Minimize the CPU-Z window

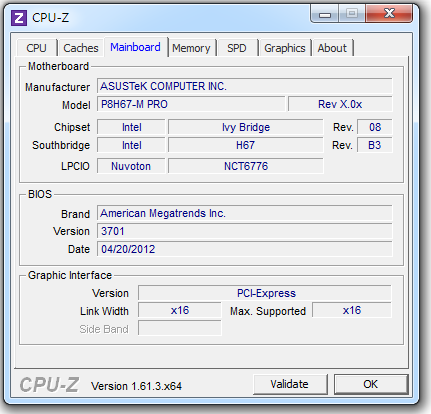325,14
